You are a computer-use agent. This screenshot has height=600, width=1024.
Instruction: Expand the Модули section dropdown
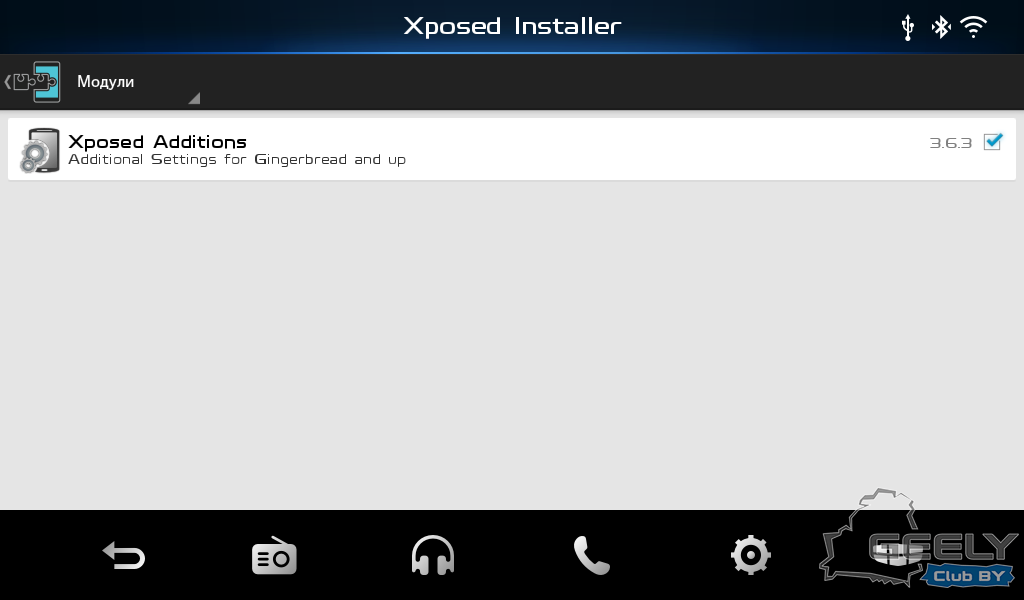point(137,82)
